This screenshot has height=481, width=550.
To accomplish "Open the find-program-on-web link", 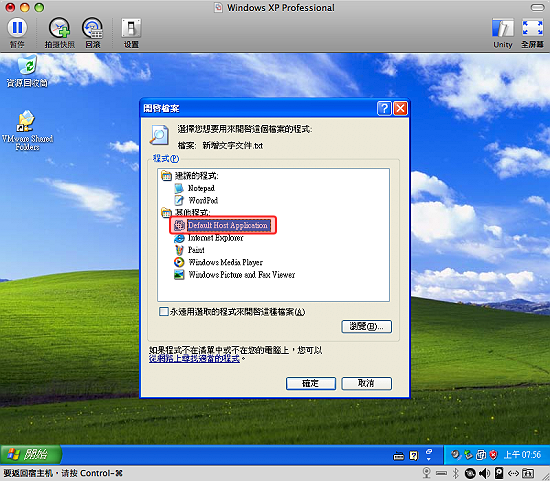I will coord(194,359).
